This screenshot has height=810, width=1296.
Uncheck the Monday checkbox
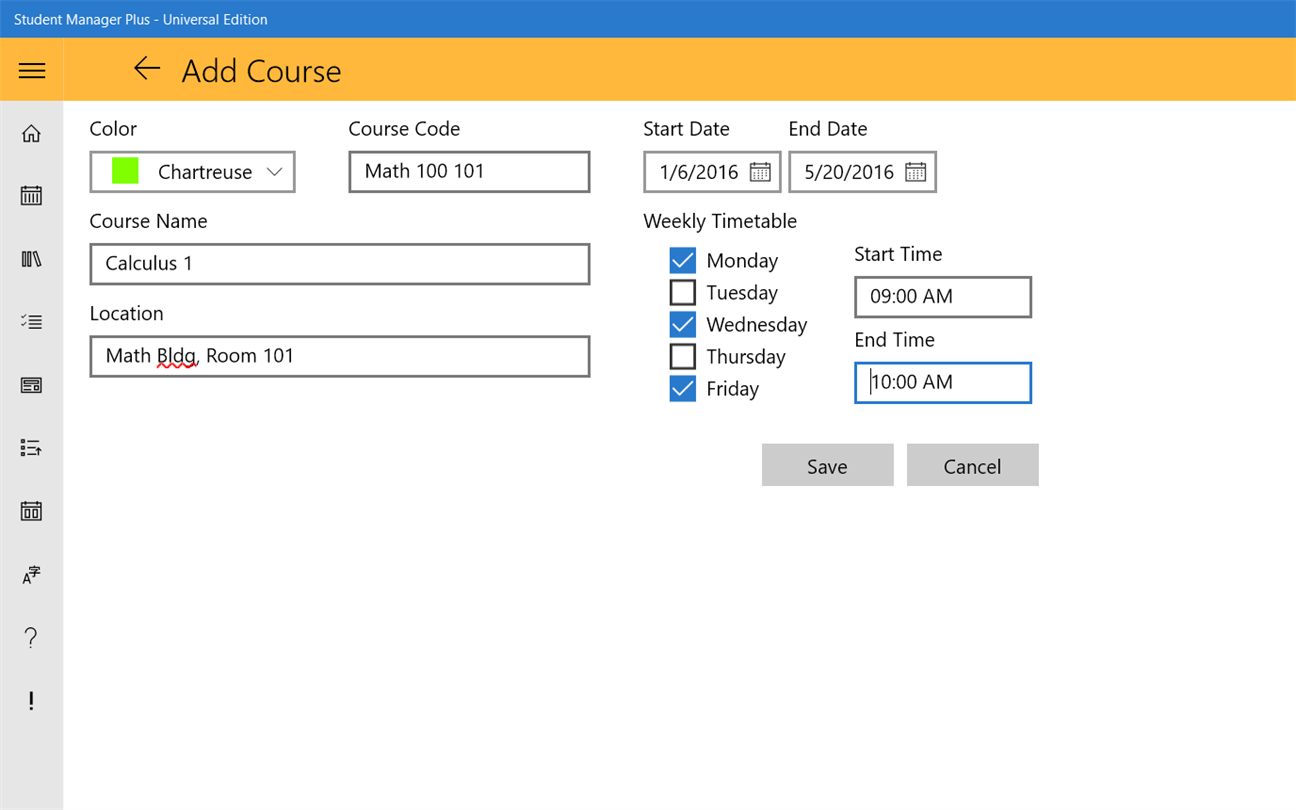pyautogui.click(x=683, y=261)
